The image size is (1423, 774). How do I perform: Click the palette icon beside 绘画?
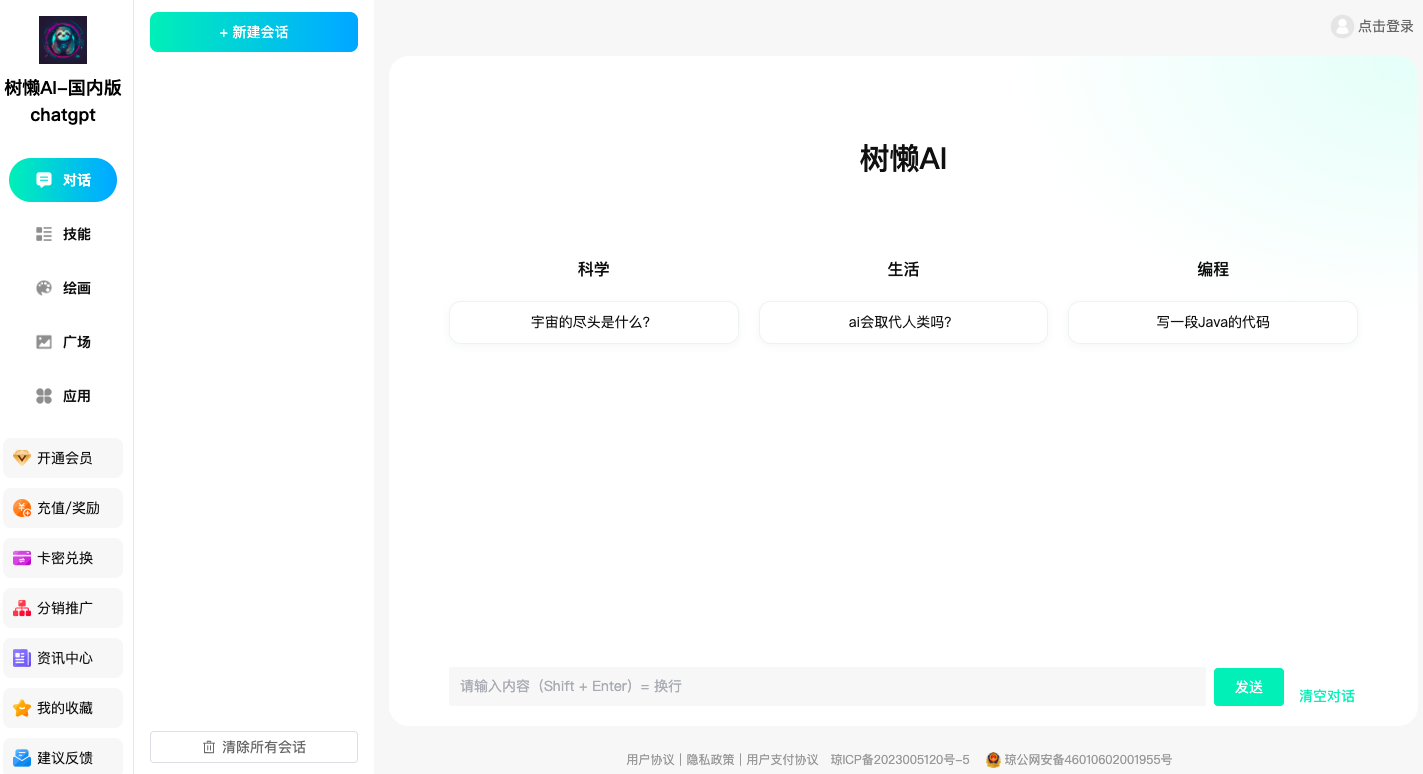tap(44, 288)
